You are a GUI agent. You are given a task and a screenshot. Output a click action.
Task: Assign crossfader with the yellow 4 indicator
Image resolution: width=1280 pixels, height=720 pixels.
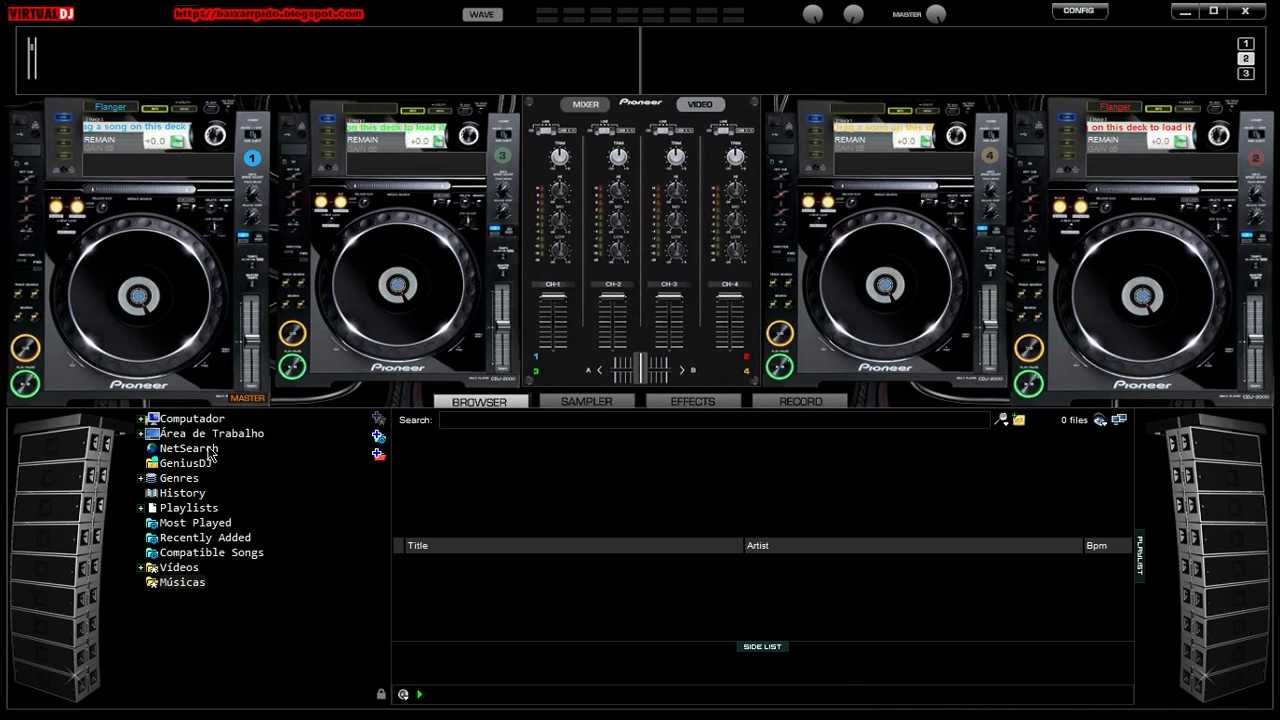point(746,372)
